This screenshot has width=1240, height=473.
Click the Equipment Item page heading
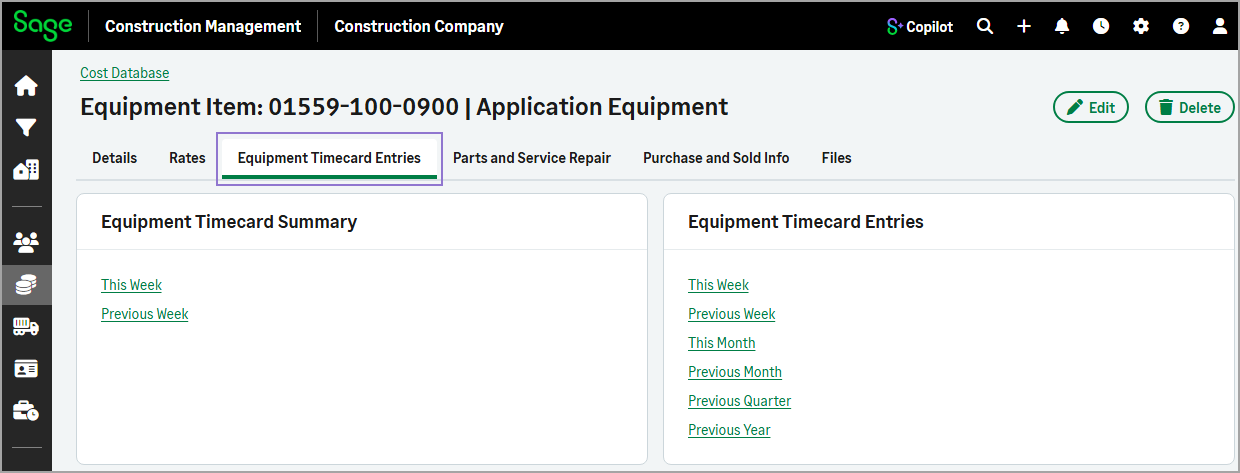click(x=404, y=107)
